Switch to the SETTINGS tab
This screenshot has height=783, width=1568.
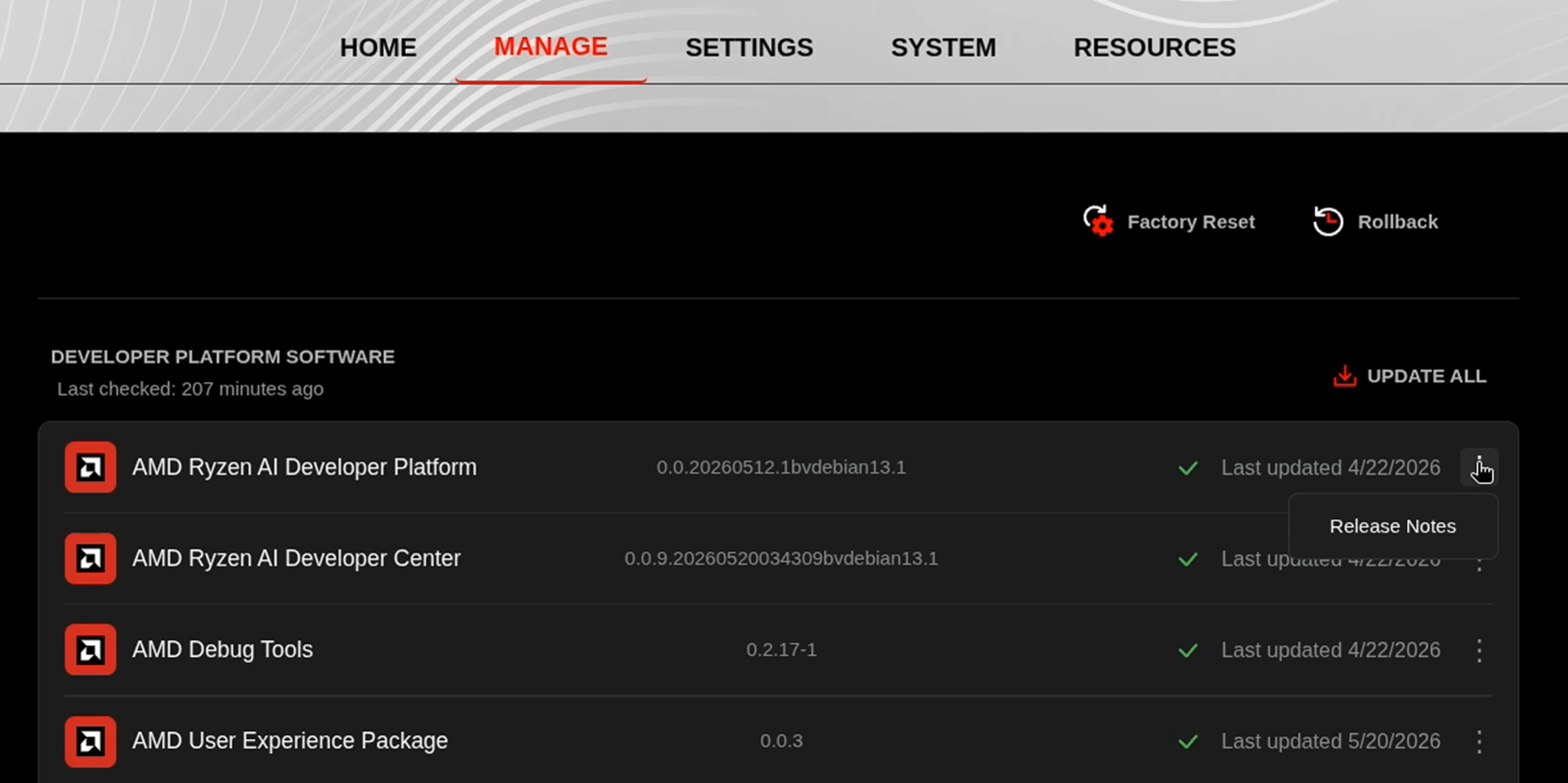(749, 47)
